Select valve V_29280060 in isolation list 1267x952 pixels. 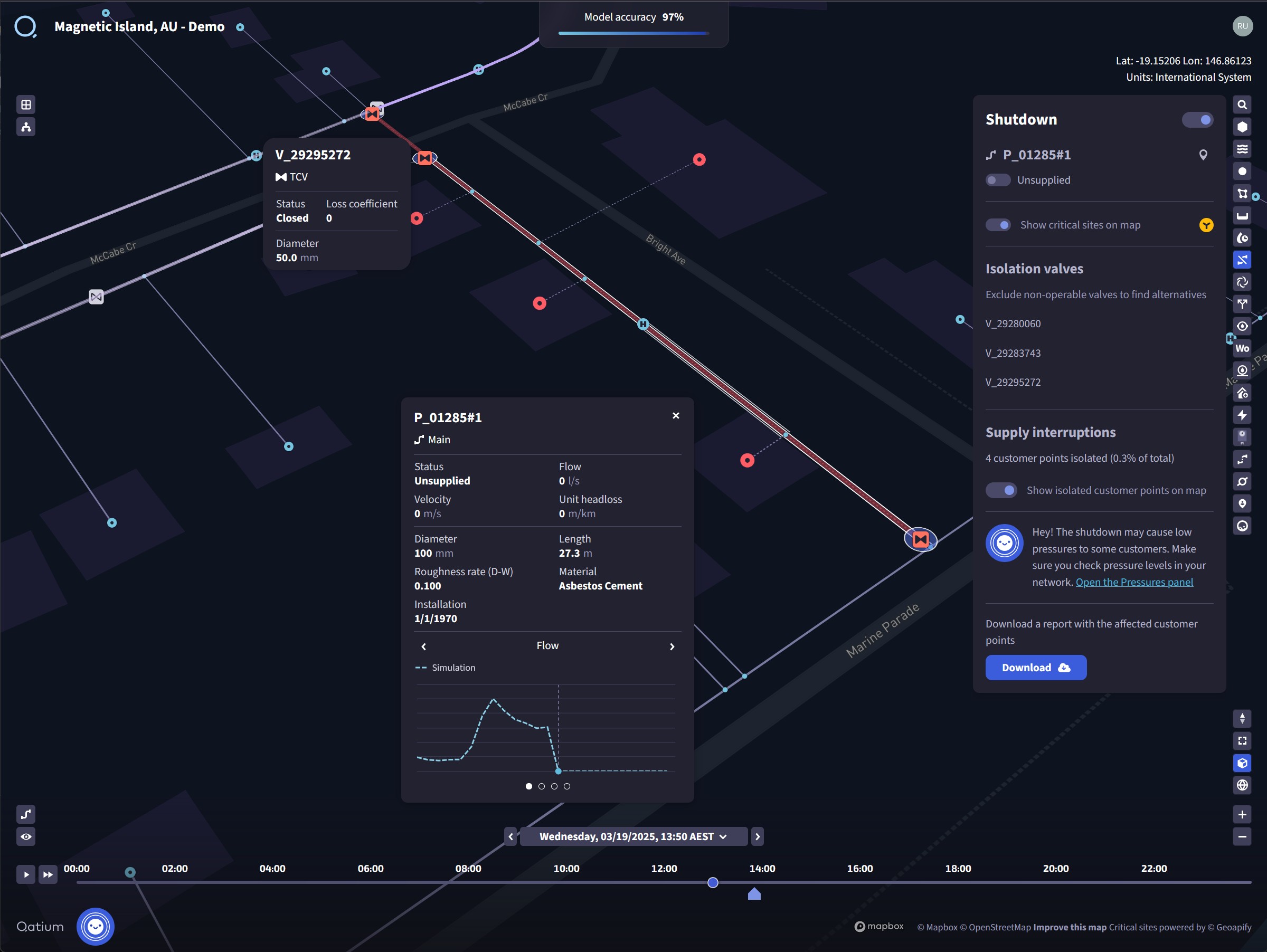1013,323
